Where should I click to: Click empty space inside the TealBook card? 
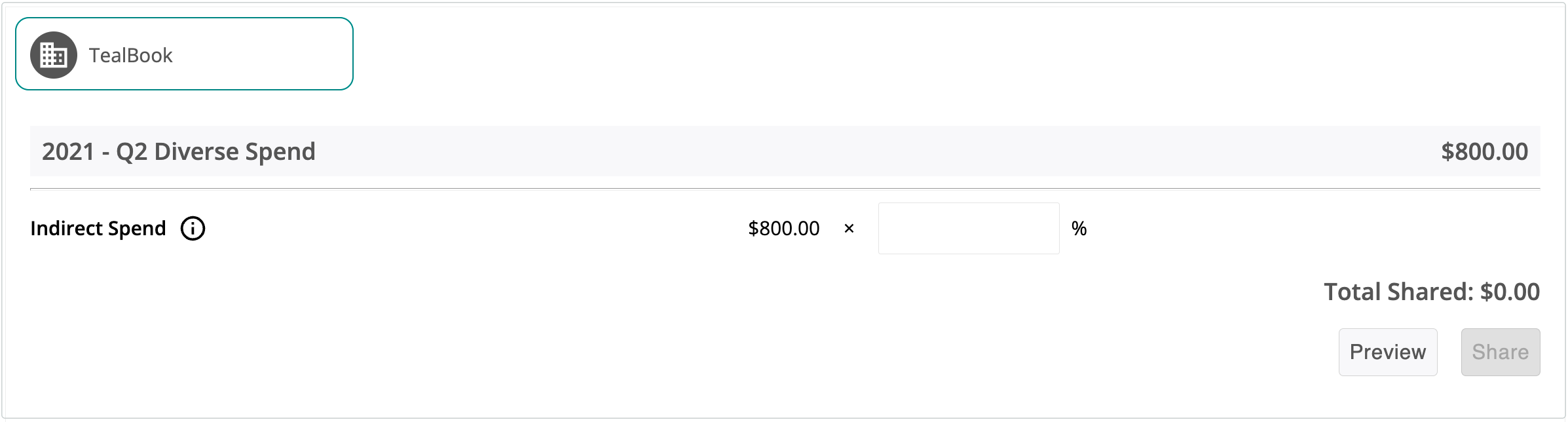pos(262,55)
